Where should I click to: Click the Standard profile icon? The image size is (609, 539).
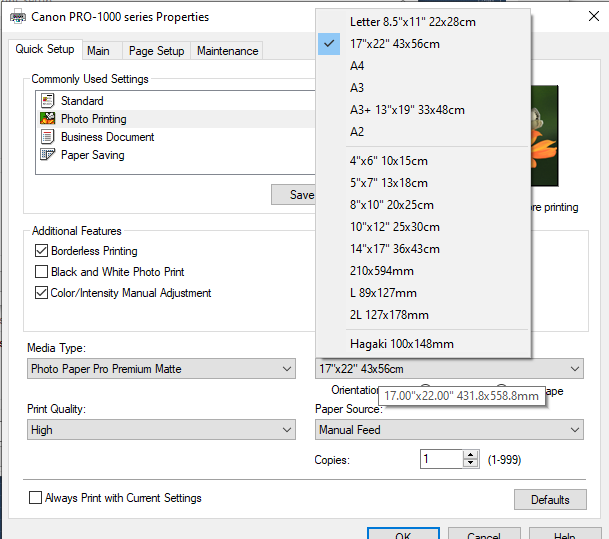click(47, 101)
